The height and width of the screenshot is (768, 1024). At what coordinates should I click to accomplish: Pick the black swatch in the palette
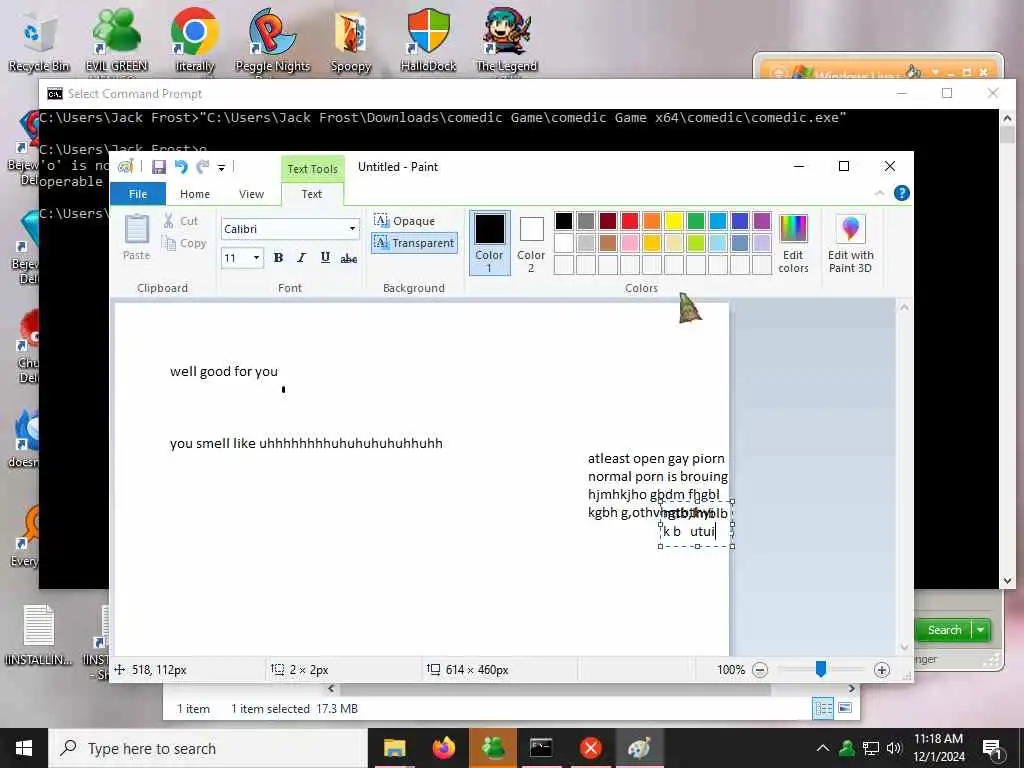tap(564, 221)
